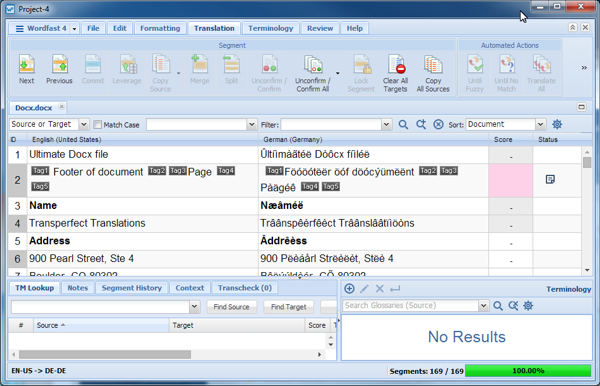Click the Find Target button
The width and height of the screenshot is (600, 386).
click(288, 307)
